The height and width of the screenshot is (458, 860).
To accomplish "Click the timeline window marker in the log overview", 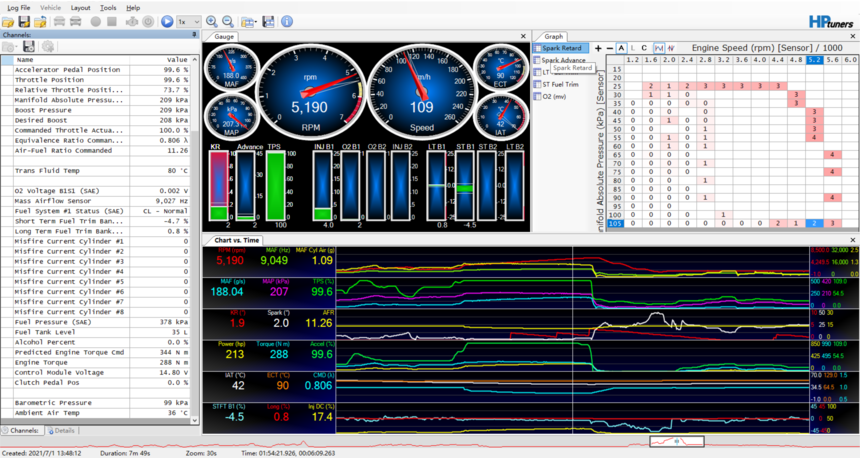I will pyautogui.click(x=677, y=441).
